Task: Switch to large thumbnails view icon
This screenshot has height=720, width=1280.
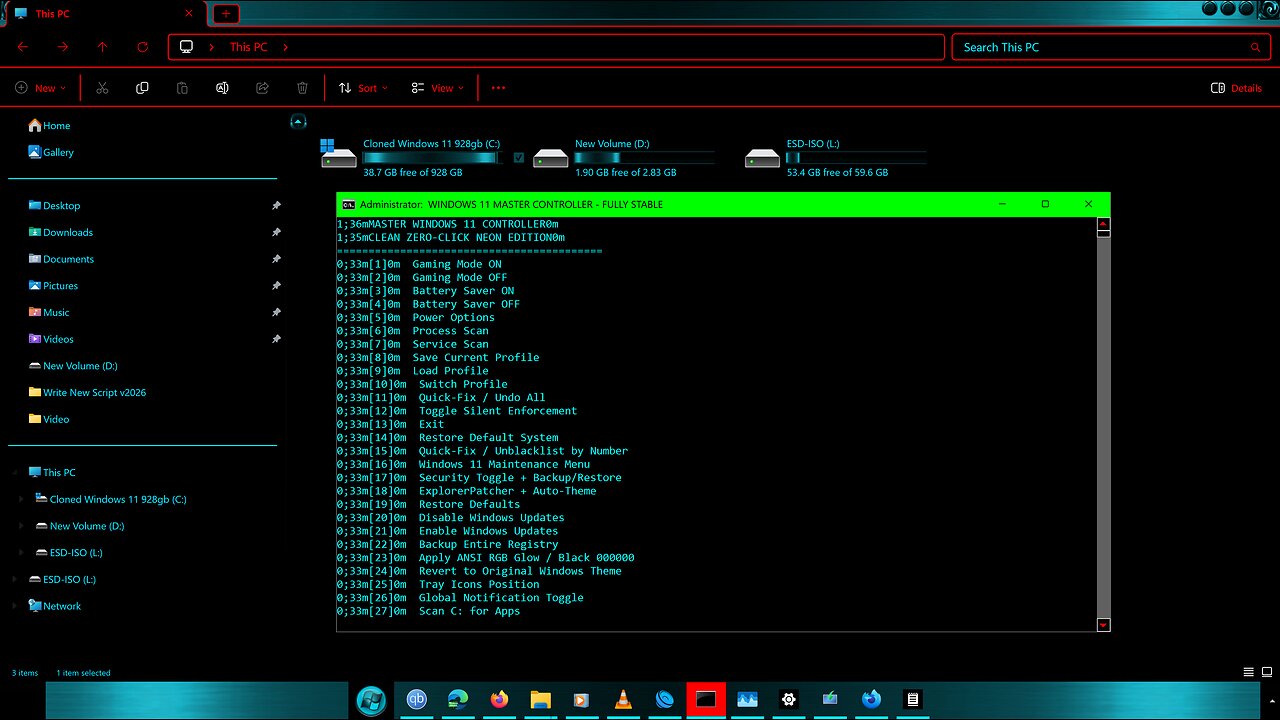Action: 1266,672
